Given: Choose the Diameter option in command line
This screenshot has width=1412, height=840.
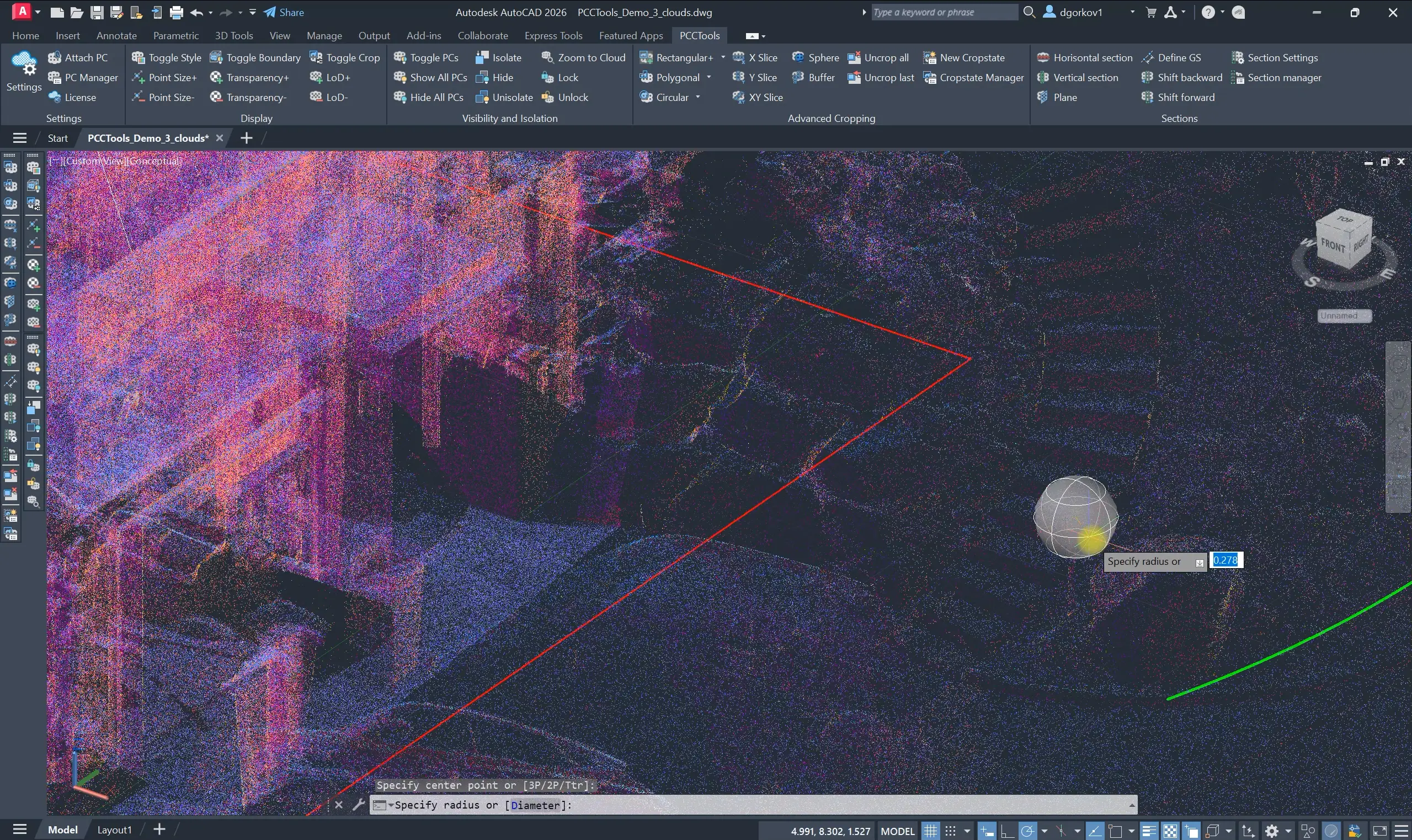Looking at the screenshot, I should point(535,804).
